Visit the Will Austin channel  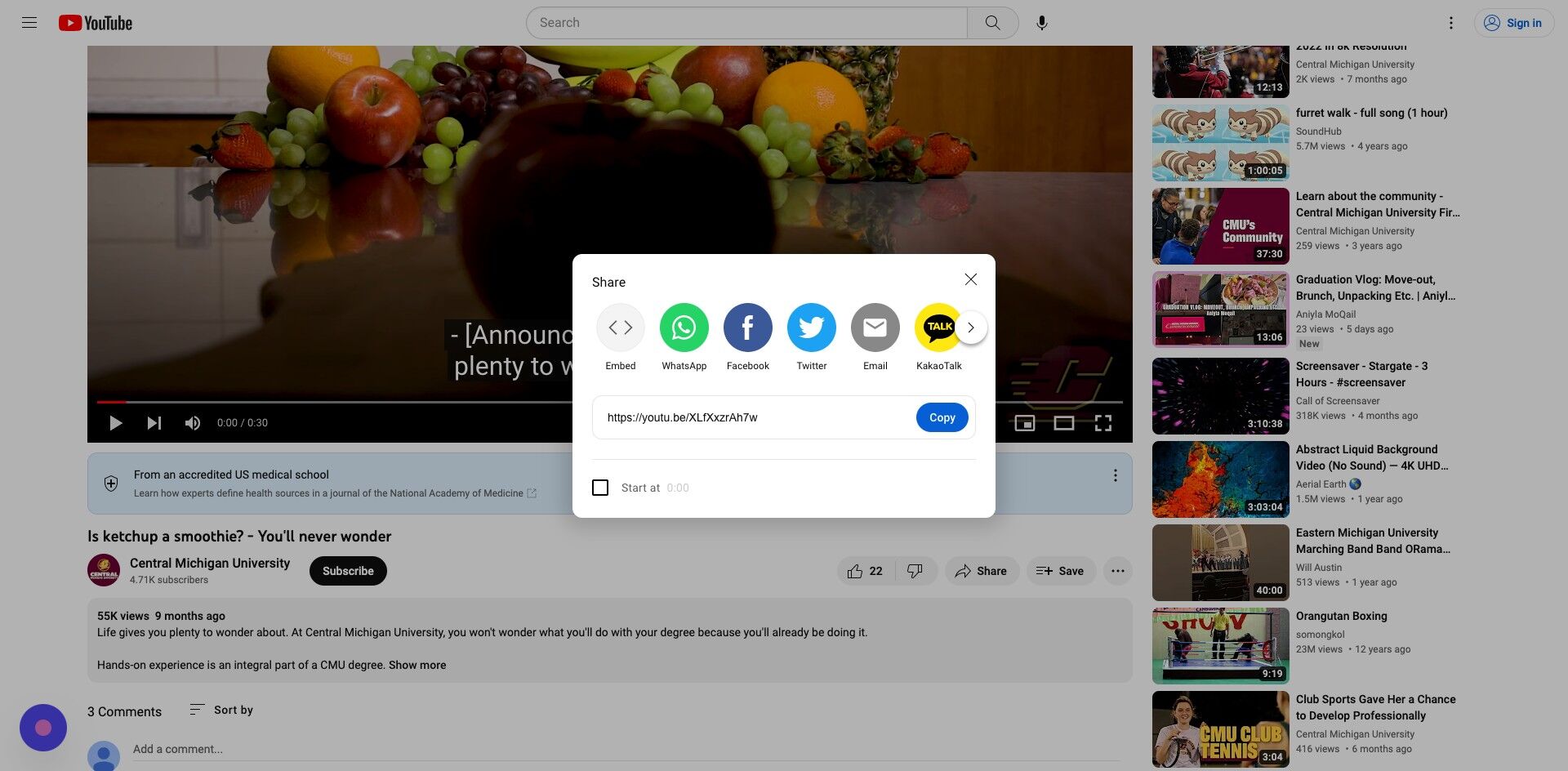1319,568
